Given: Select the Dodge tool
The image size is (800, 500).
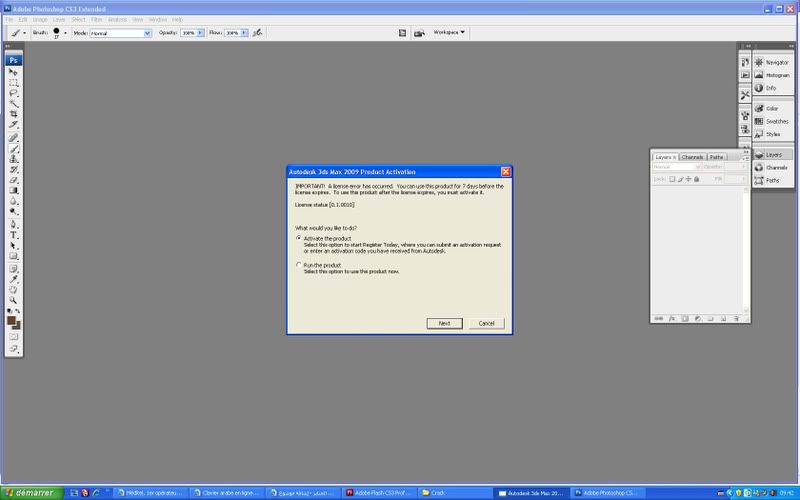Looking at the screenshot, I should point(14,211).
